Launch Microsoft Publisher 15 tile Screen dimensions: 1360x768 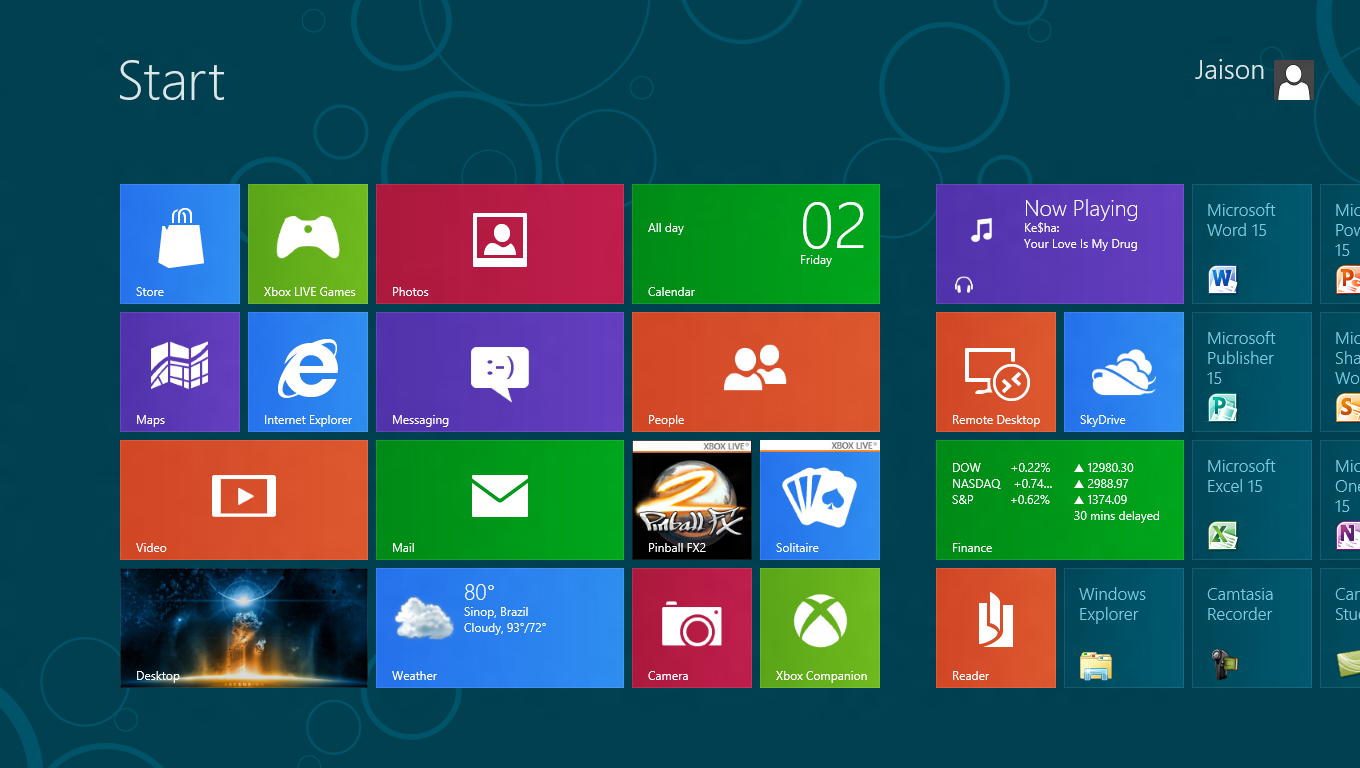tap(1252, 372)
